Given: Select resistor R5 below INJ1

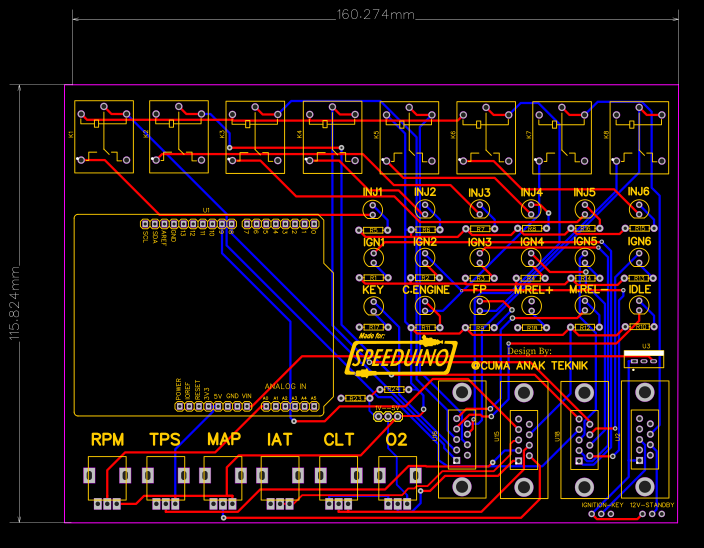Looking at the screenshot, I should point(373,230).
